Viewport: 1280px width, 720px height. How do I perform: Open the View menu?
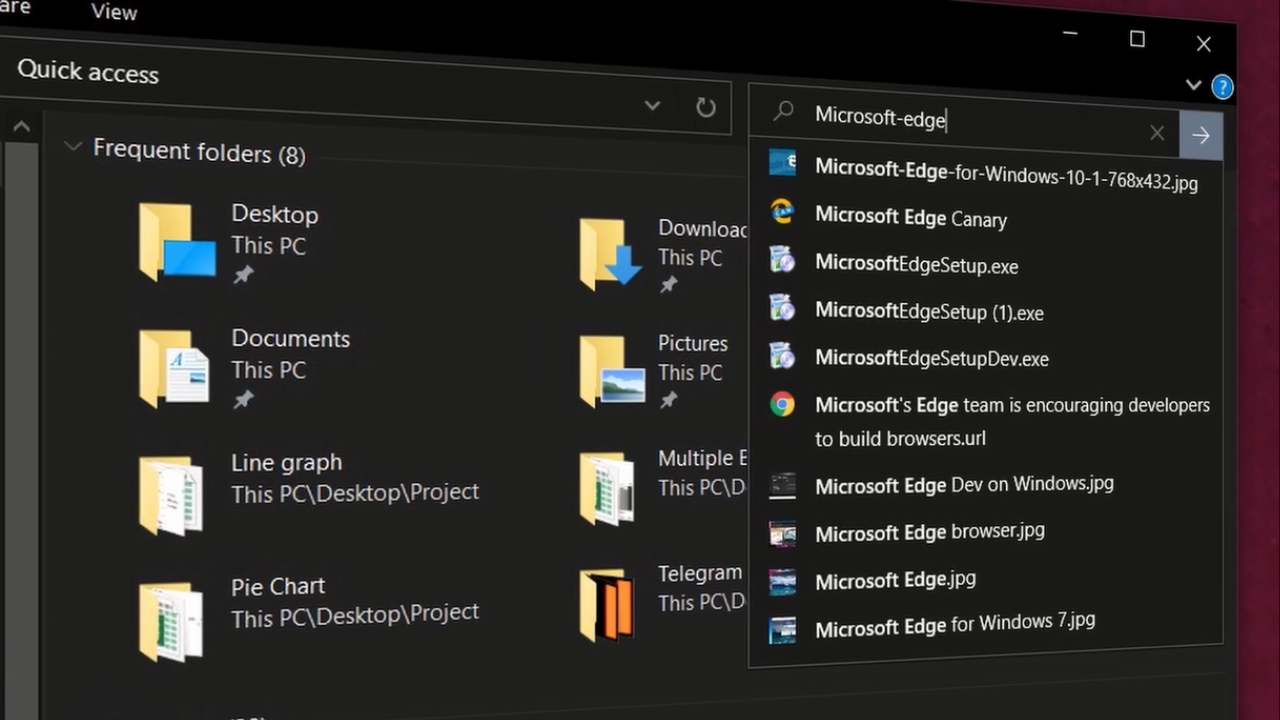(x=112, y=12)
